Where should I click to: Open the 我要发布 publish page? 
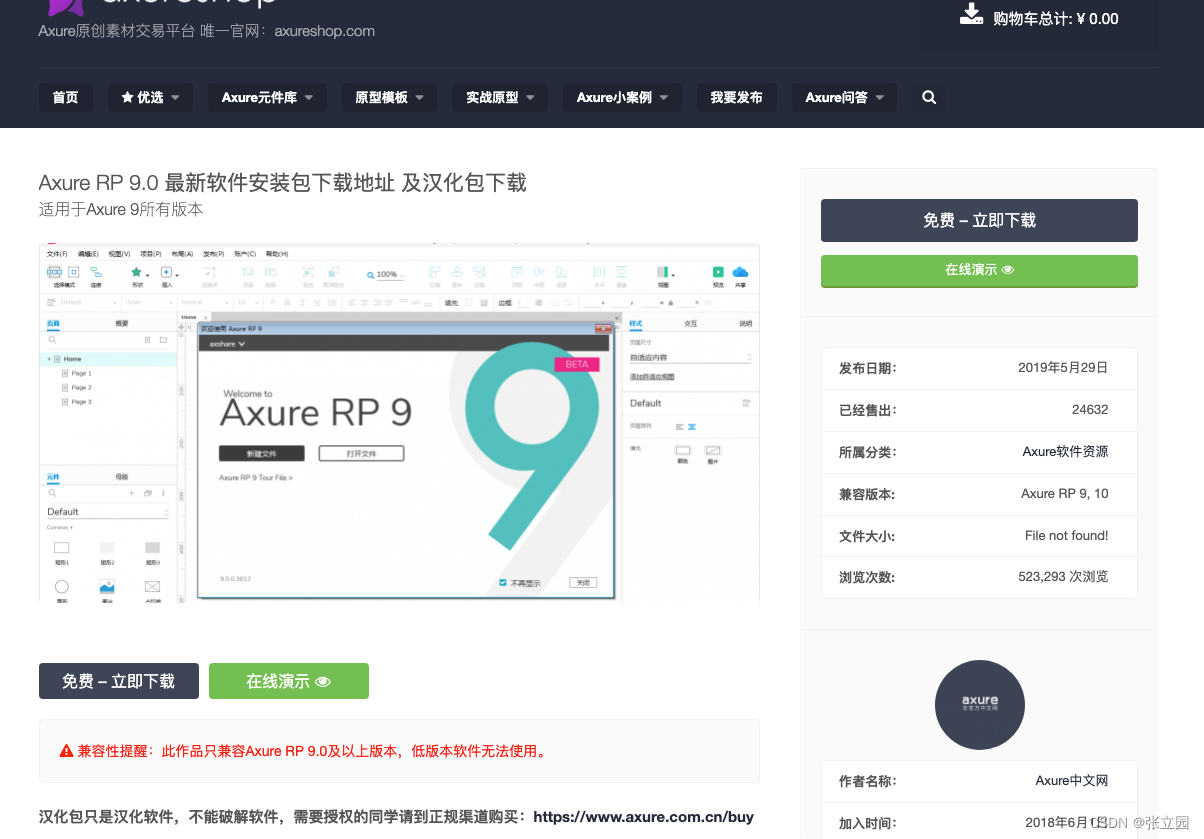[737, 97]
